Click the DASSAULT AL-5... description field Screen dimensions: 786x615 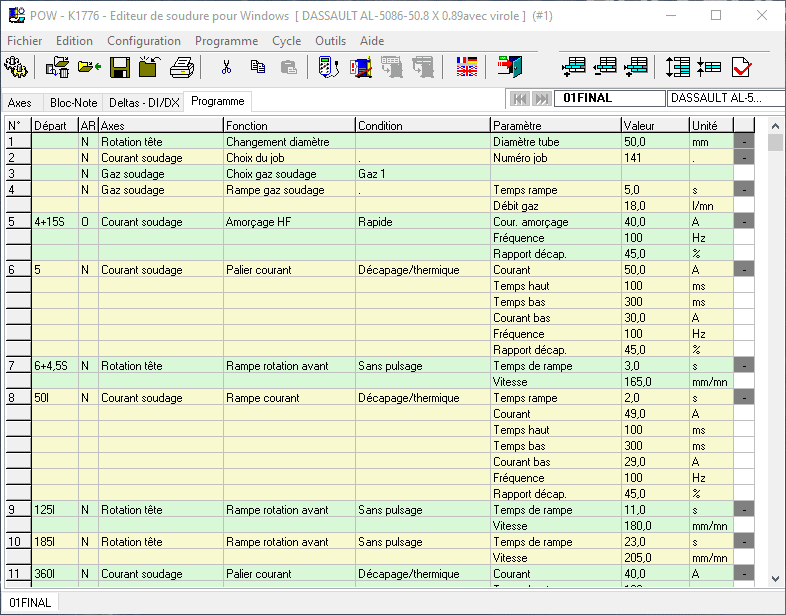tap(726, 98)
